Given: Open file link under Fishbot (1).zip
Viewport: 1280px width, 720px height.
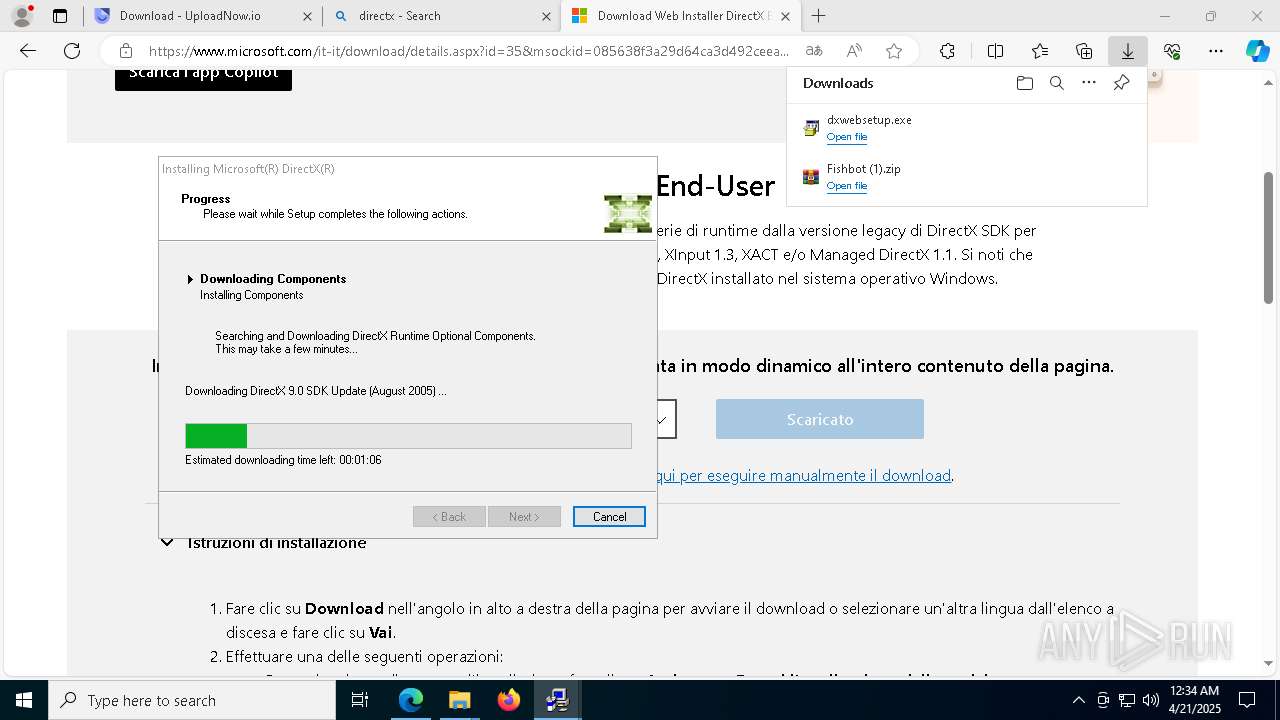Looking at the screenshot, I should [847, 186].
